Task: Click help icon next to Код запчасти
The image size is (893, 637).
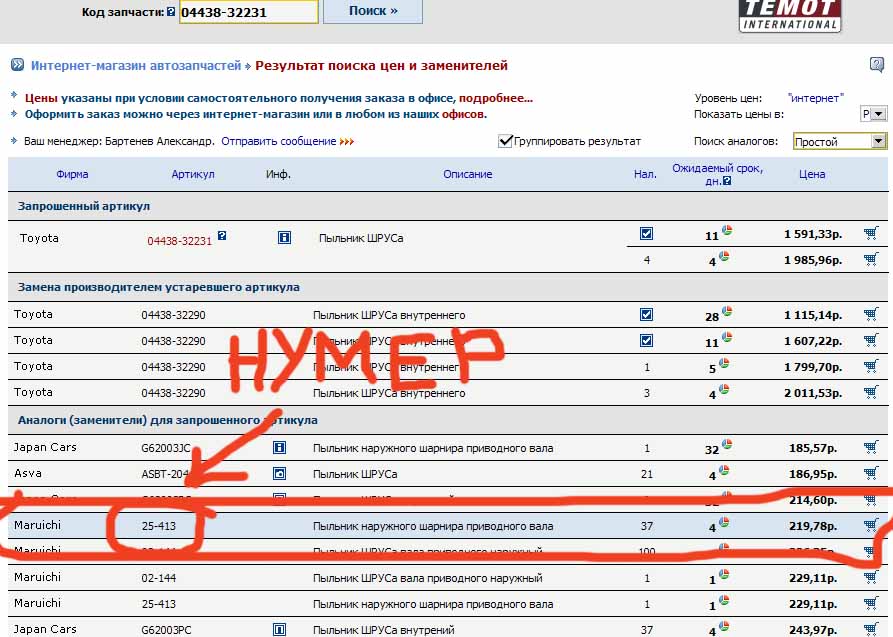Action: 171,12
